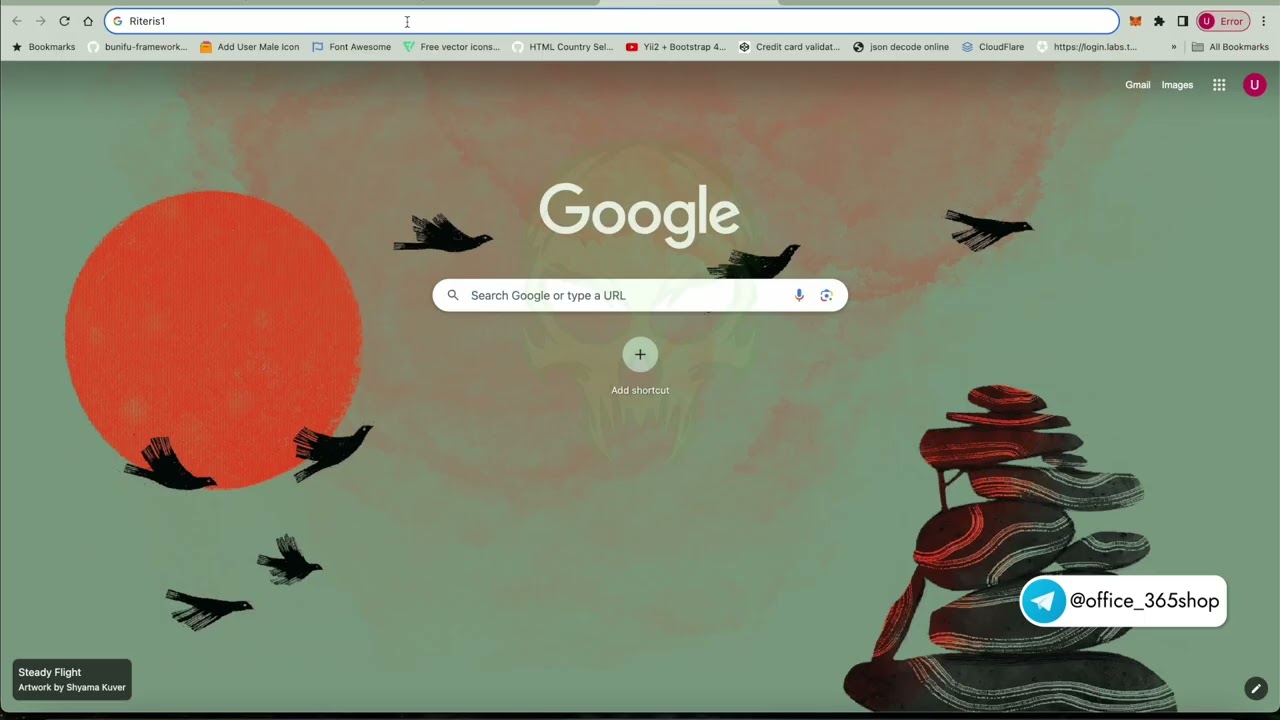The height and width of the screenshot is (720, 1280).
Task: Open the Google account avatar U
Action: point(1254,85)
